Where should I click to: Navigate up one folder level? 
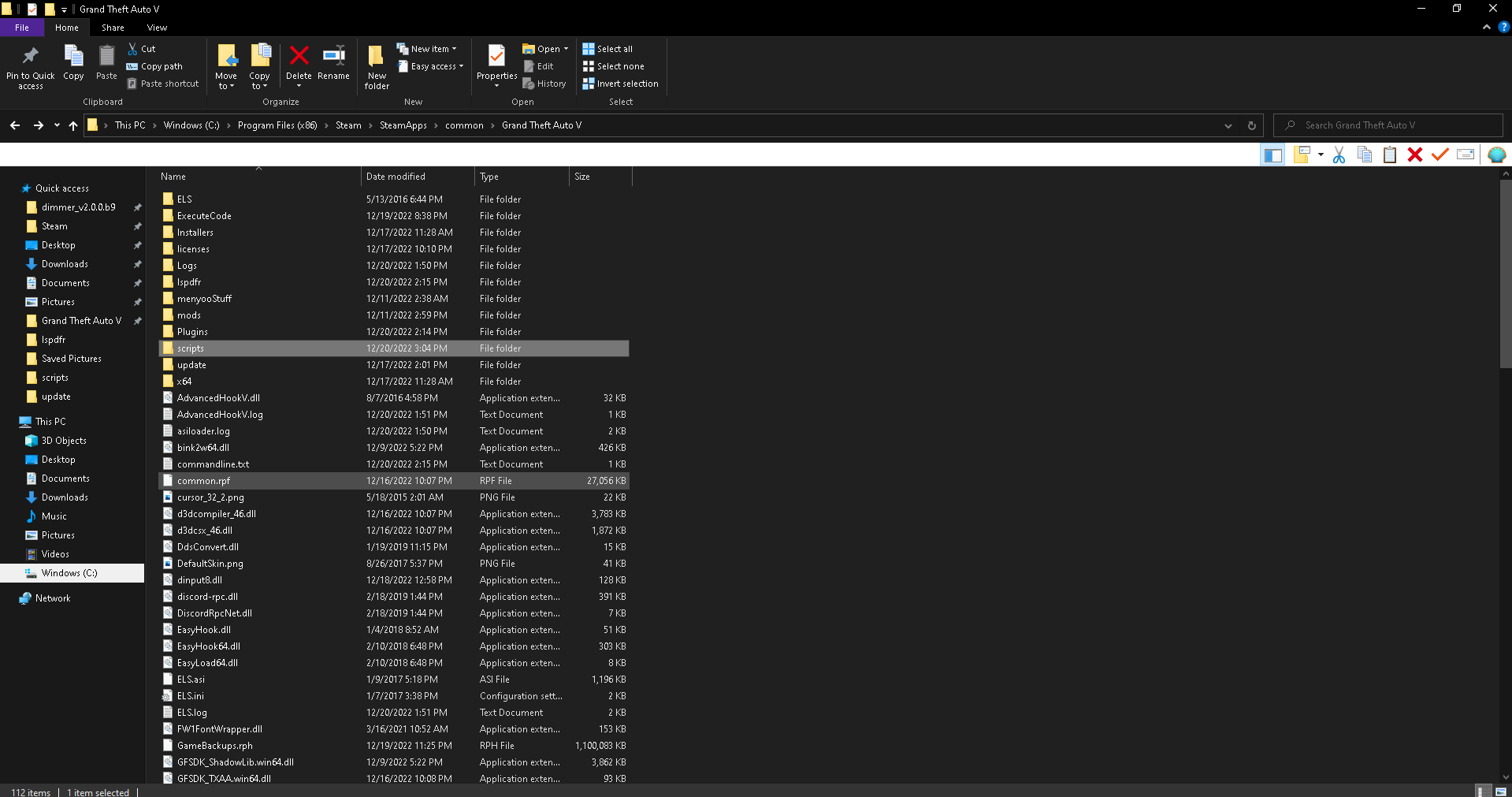pos(73,125)
